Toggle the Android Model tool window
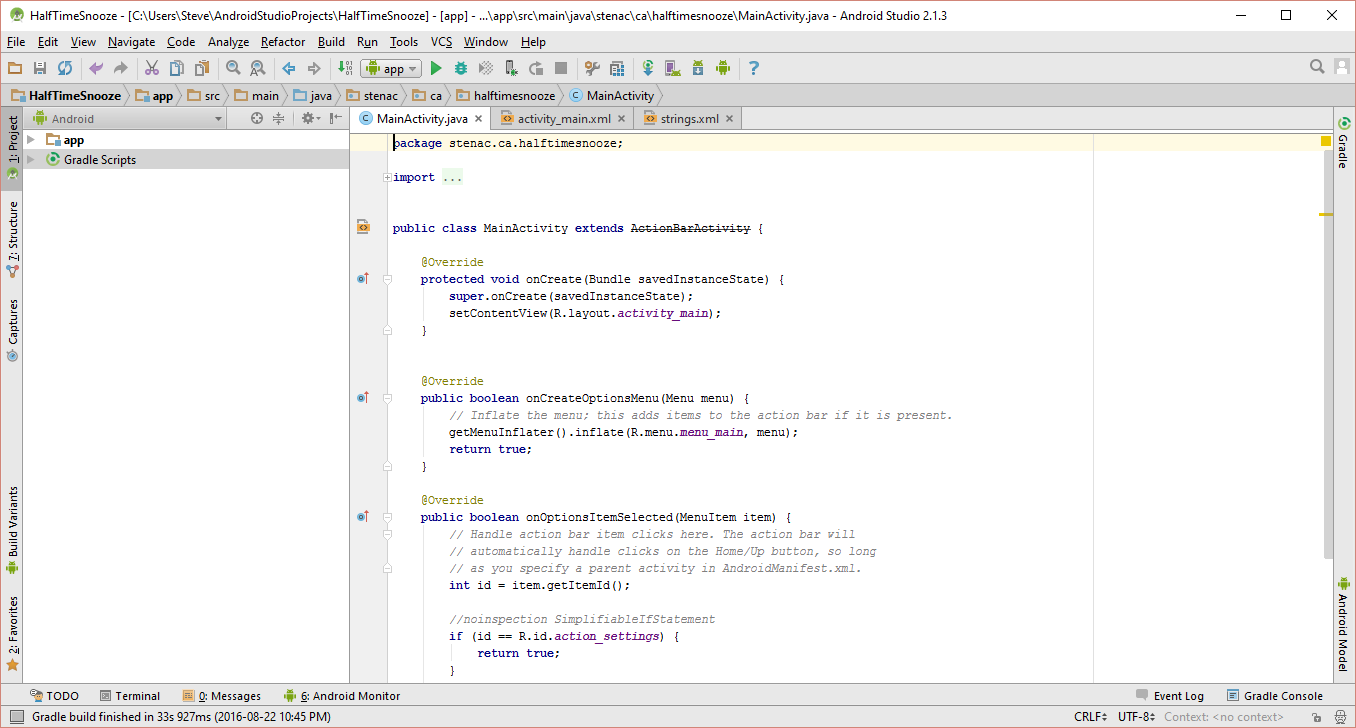Viewport: 1356px width, 728px height. point(1343,624)
